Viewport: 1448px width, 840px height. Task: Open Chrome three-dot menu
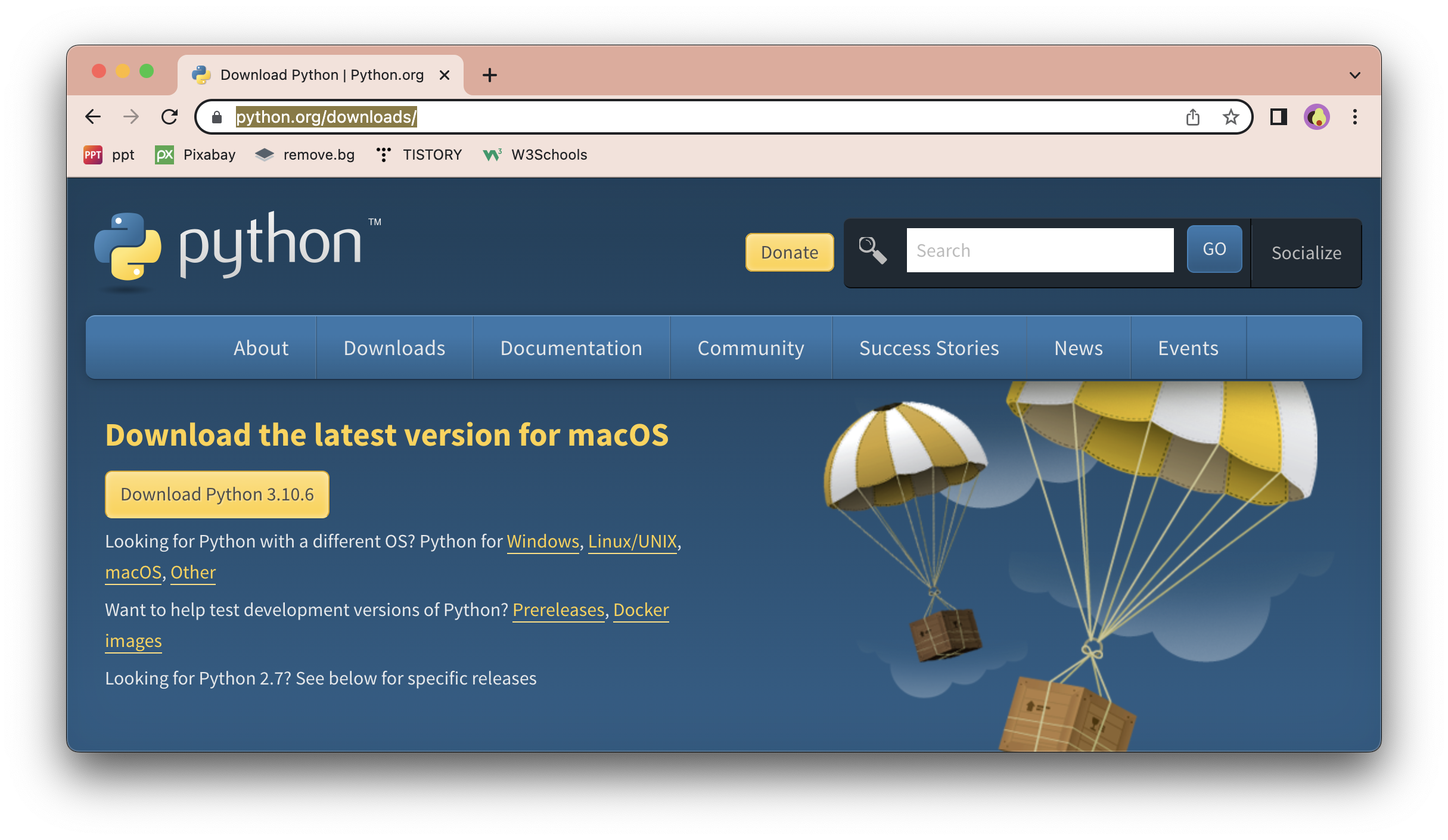[1355, 117]
